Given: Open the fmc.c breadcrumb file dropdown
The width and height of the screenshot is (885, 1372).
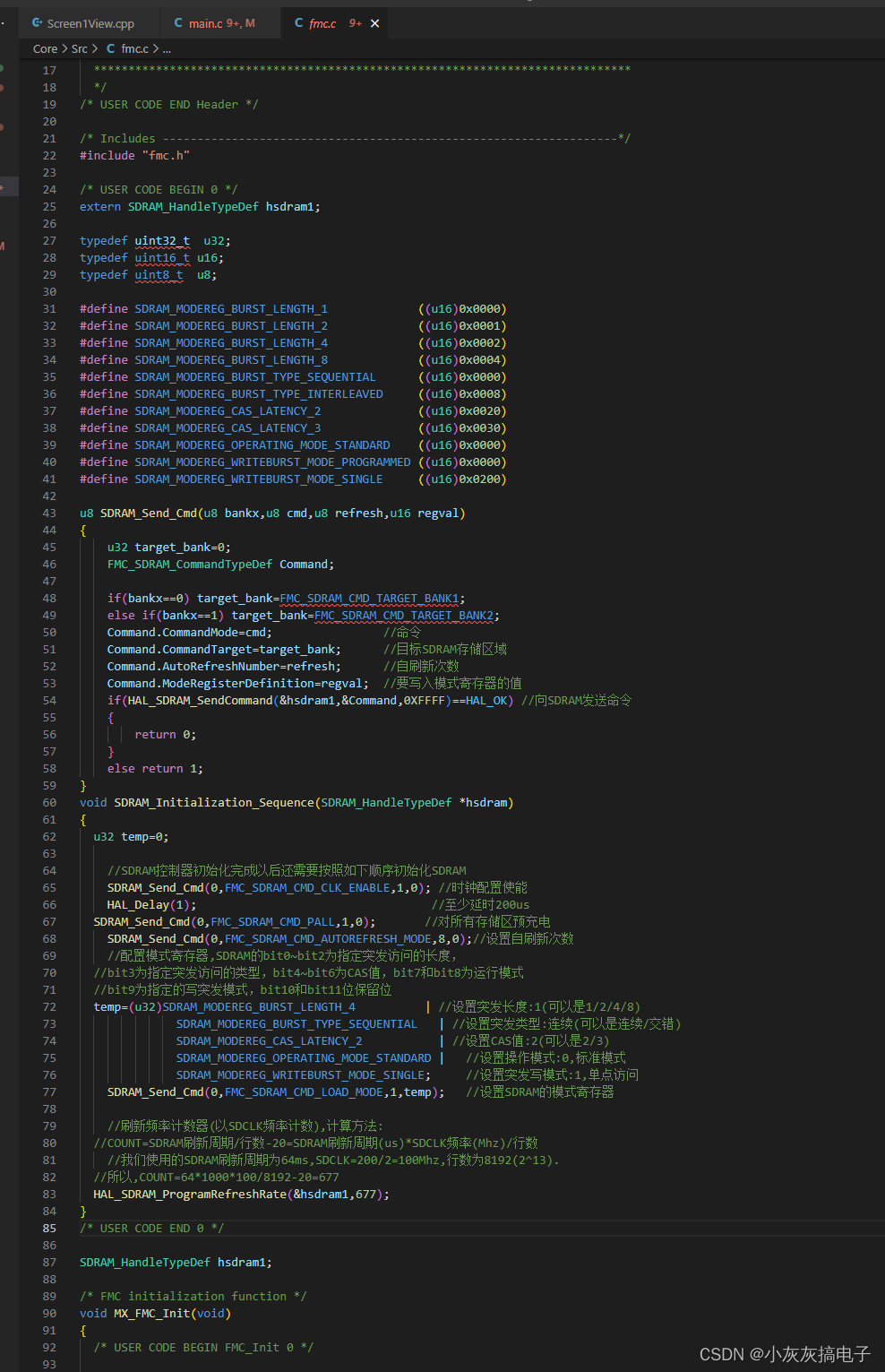Looking at the screenshot, I should [x=134, y=49].
